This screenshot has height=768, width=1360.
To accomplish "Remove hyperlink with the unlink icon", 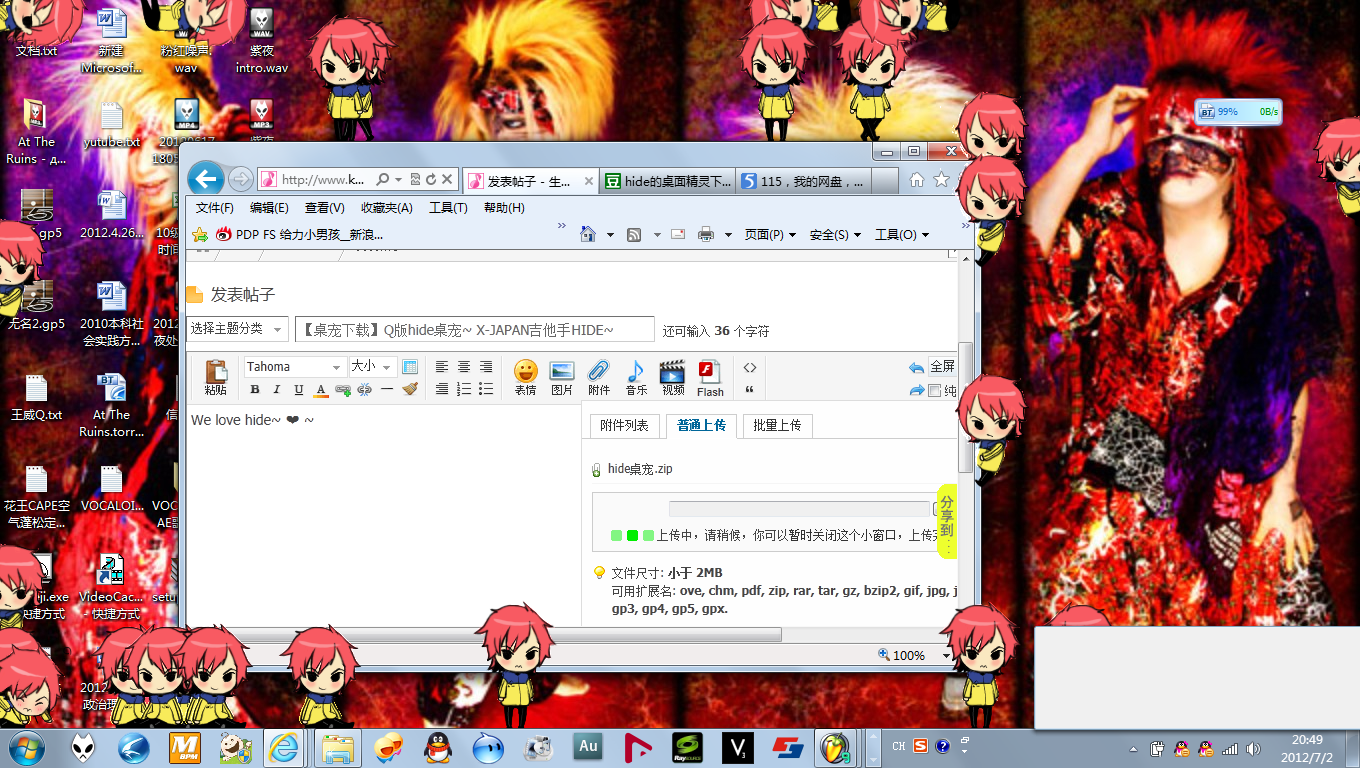I will coord(365,389).
